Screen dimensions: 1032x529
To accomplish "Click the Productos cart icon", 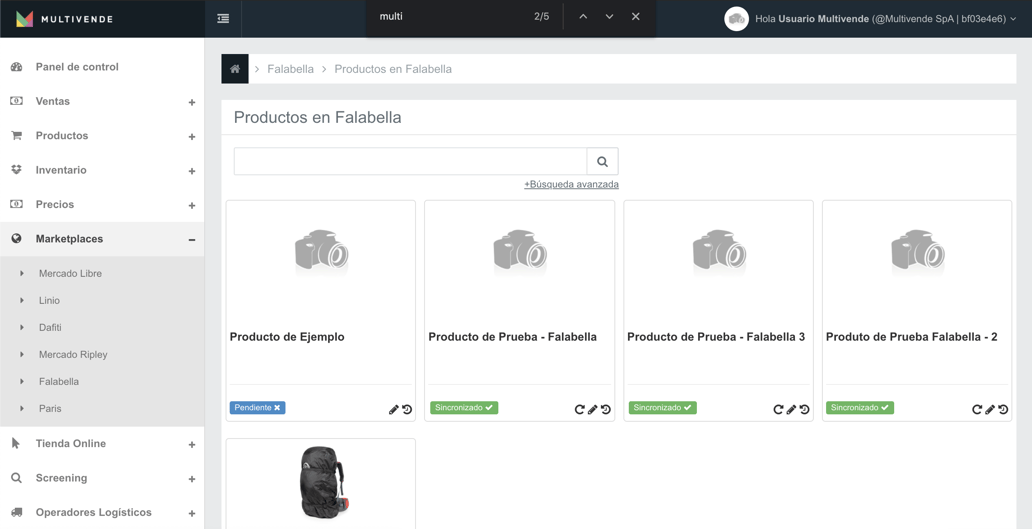I will [x=16, y=136].
